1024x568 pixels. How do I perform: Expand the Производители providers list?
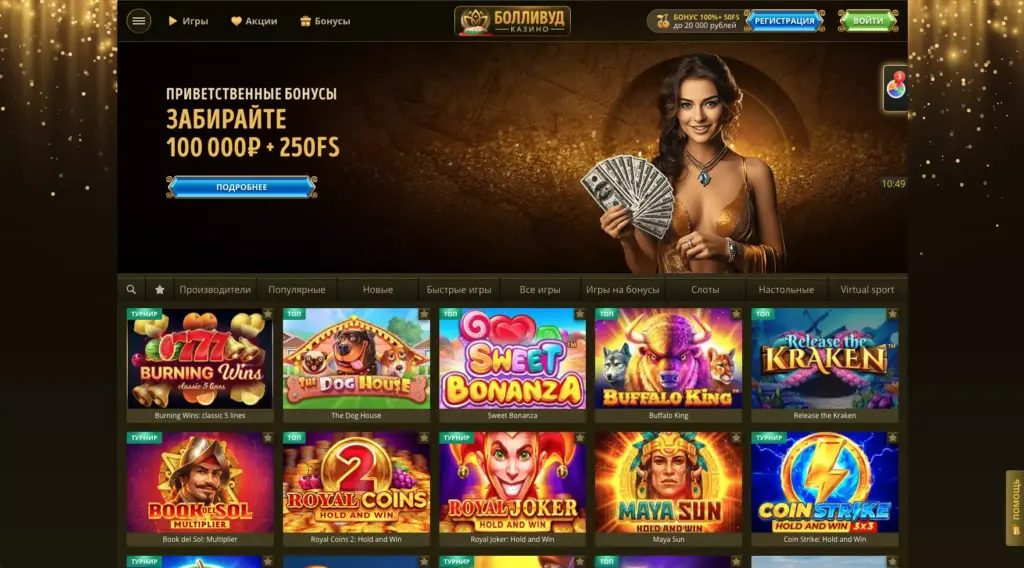[215, 289]
